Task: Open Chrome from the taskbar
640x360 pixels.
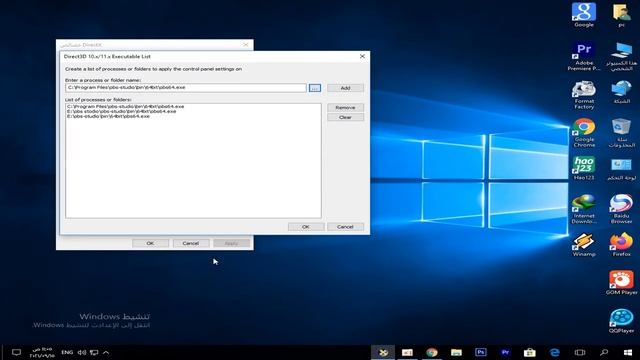Action: (432, 352)
